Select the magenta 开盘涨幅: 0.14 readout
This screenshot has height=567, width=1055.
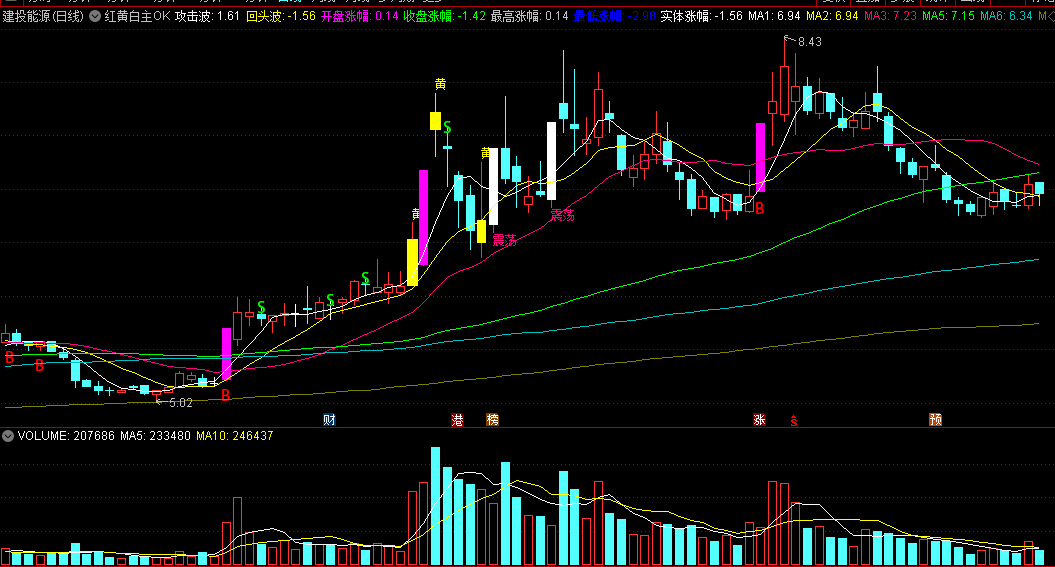click(x=359, y=15)
